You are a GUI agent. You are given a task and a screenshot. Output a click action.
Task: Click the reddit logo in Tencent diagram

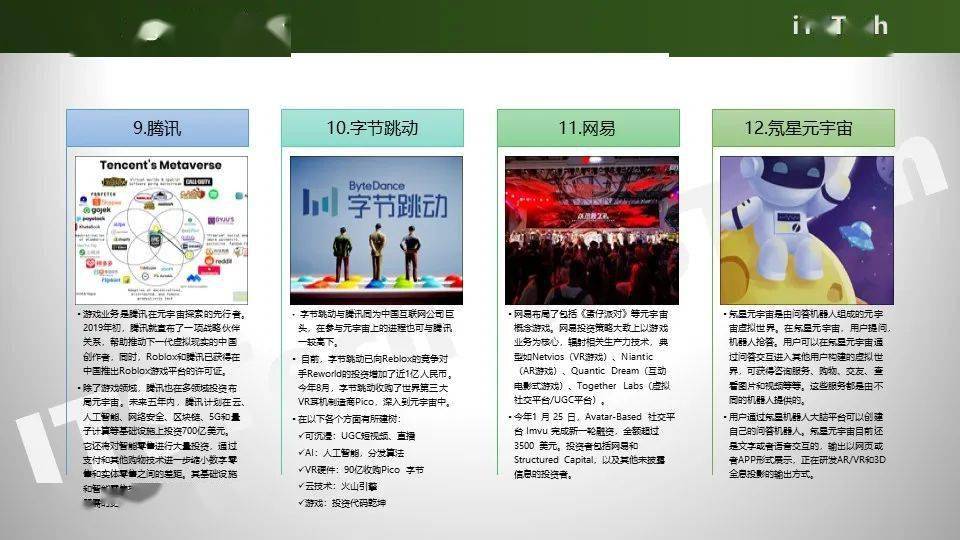pos(219,261)
